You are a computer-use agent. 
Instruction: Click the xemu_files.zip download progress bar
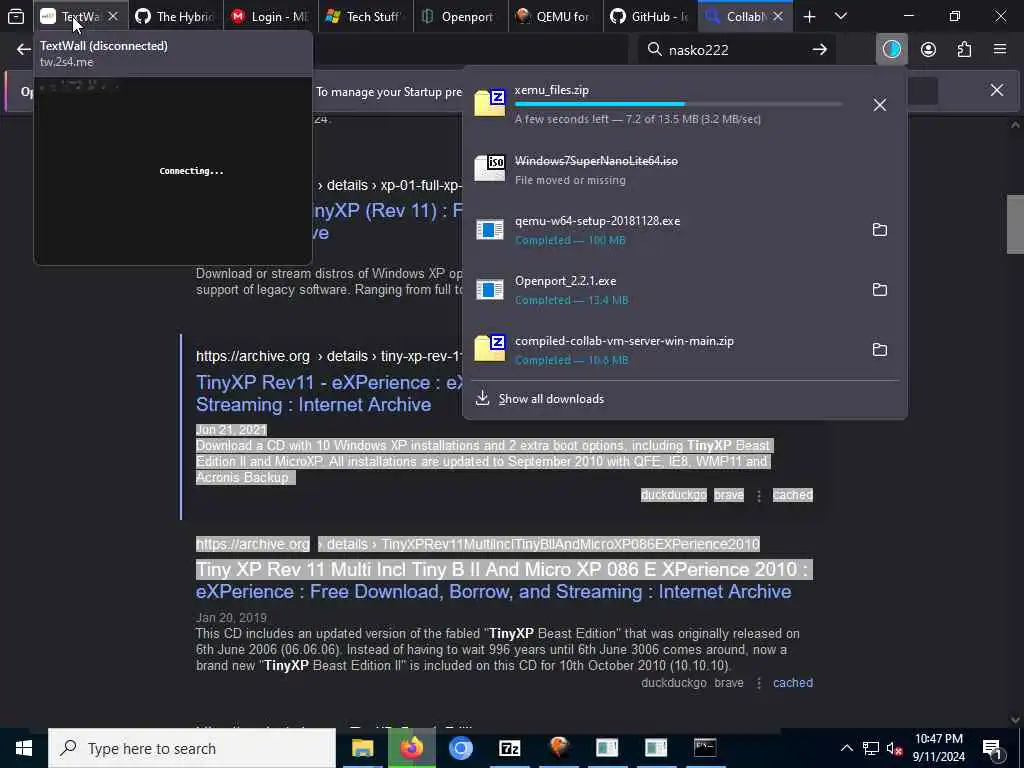[x=678, y=104]
